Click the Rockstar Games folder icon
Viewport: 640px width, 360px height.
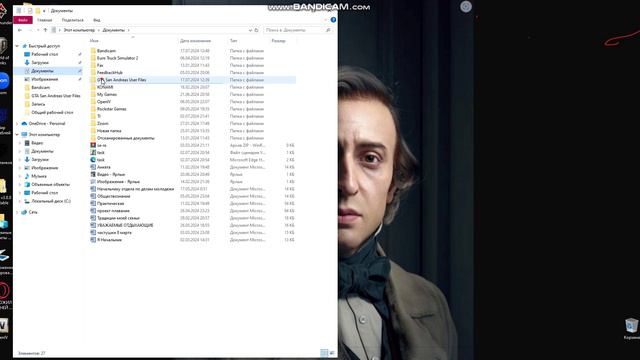coord(93,109)
